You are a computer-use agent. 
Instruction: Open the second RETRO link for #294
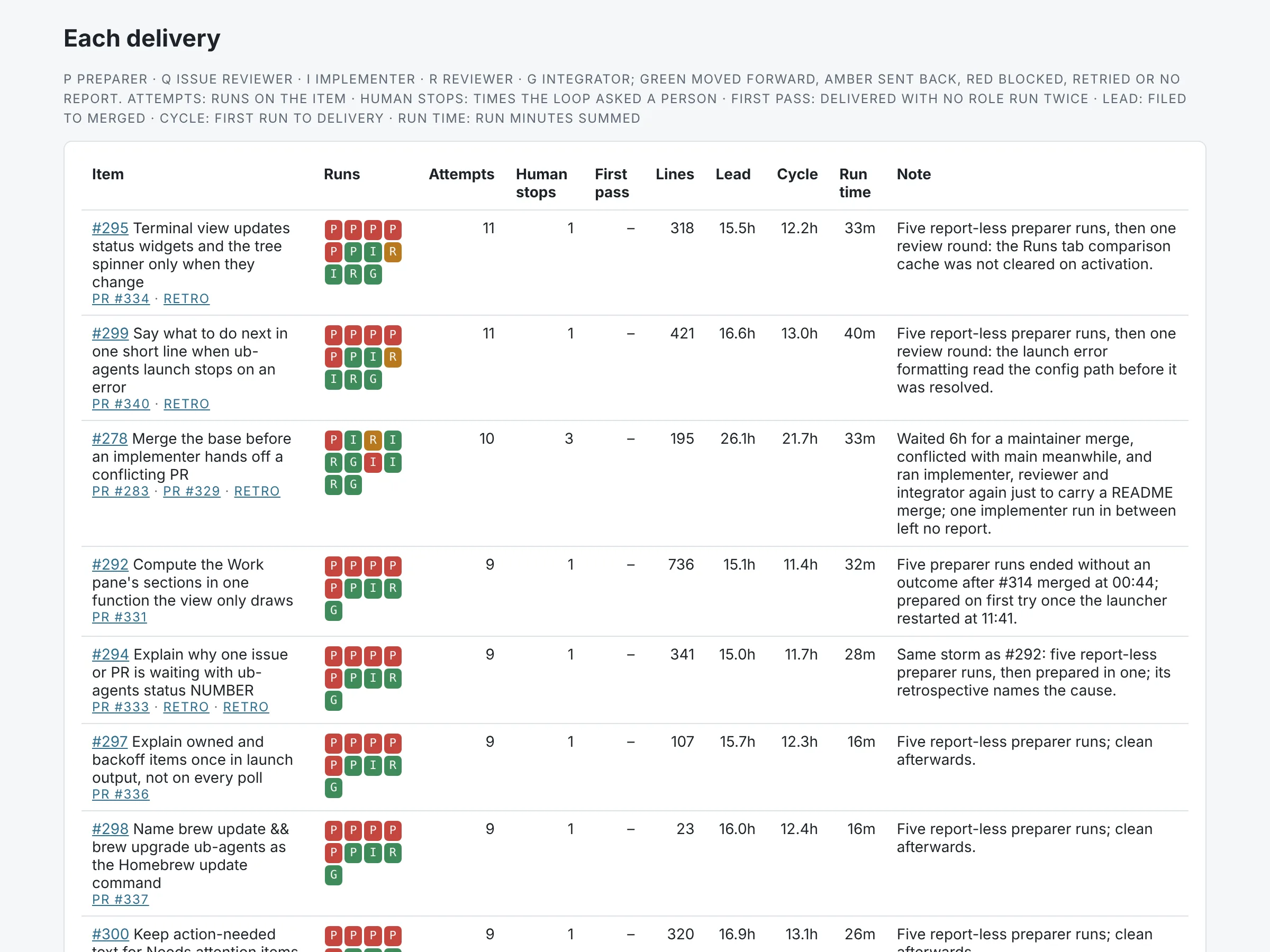pos(246,707)
